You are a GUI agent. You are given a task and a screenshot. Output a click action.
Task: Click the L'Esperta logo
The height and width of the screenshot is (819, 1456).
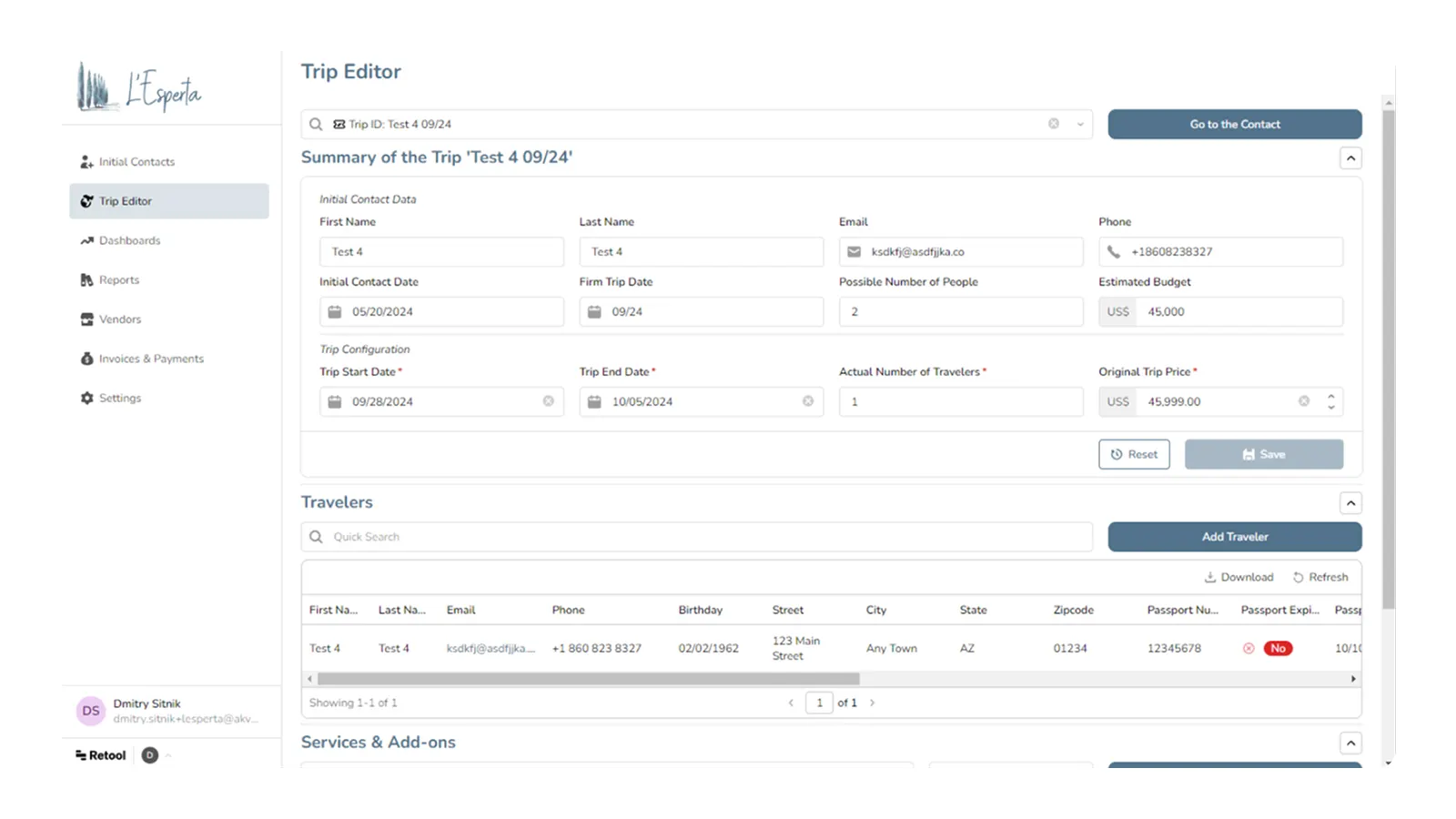tap(139, 87)
